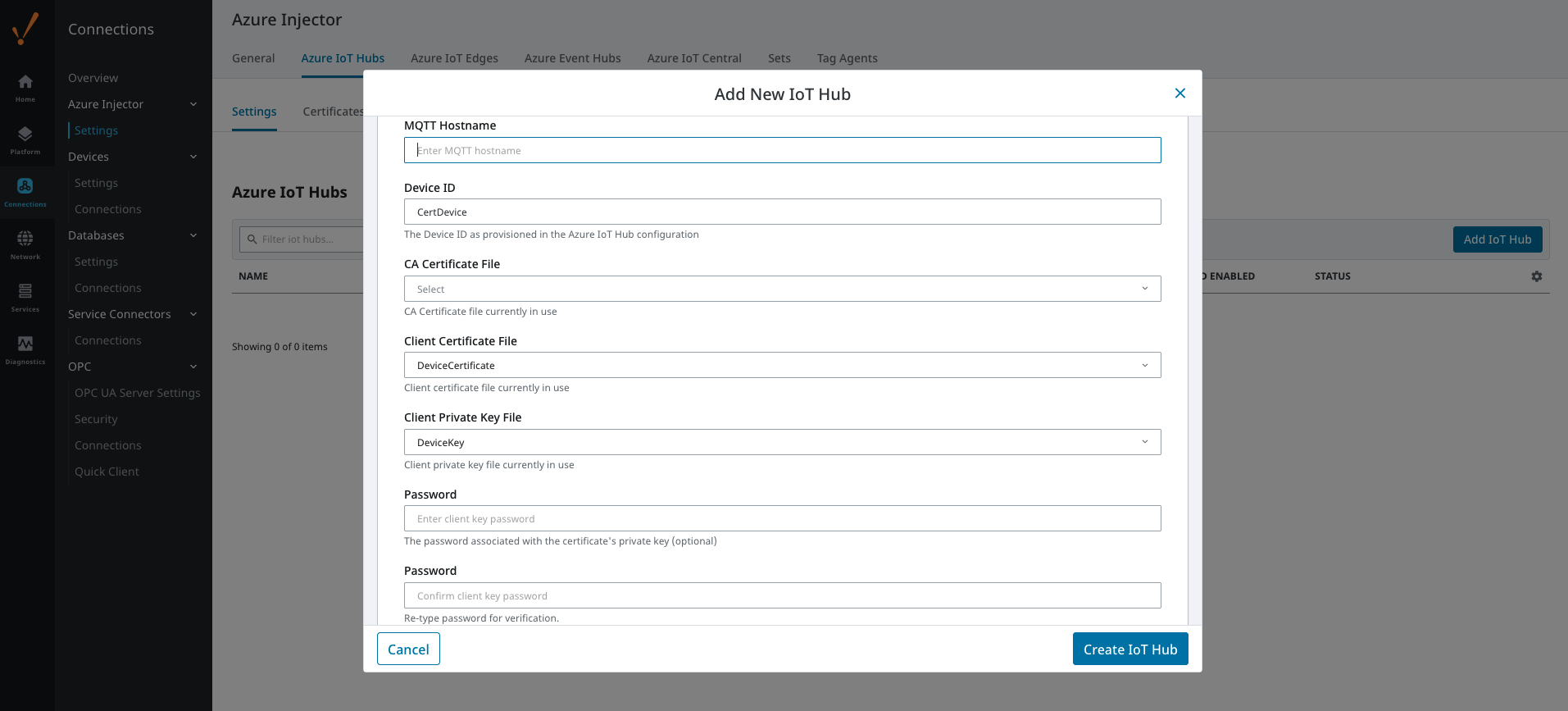This screenshot has height=711, width=1568.
Task: Click the table settings gear icon
Action: pos(1536,276)
